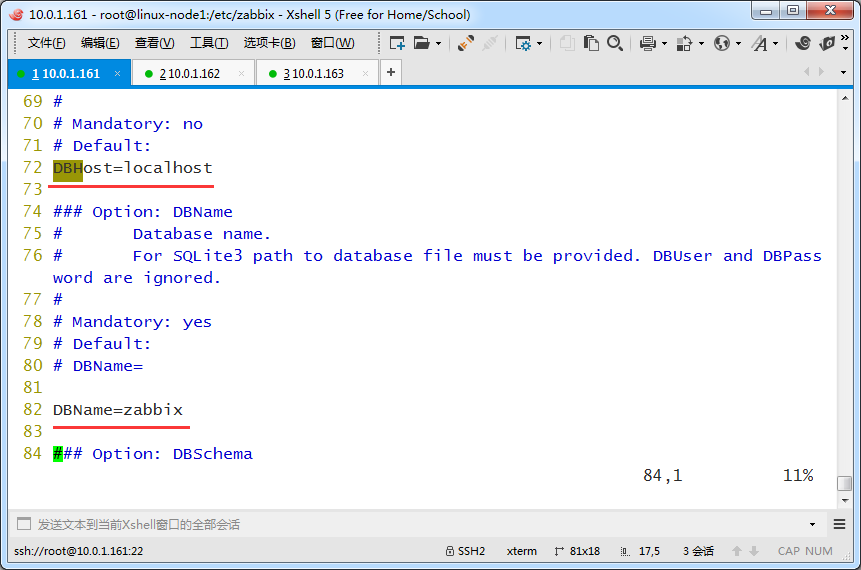
Task: Click the Color Scheme icon
Action: coord(684,43)
